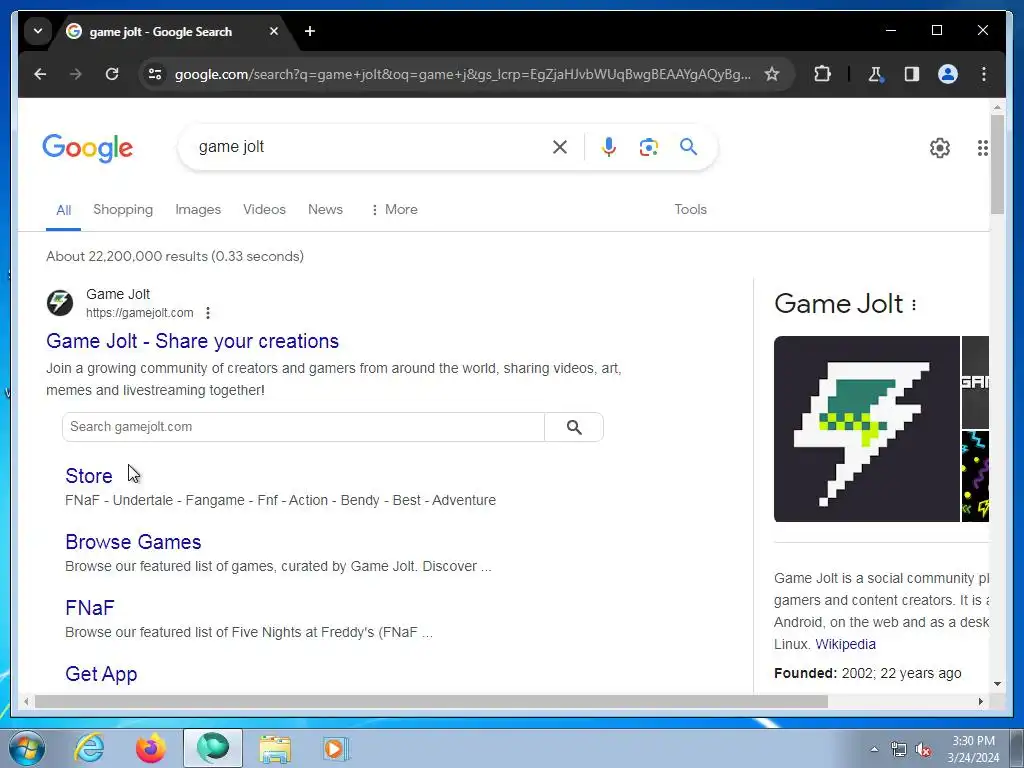Close the game jolt Google Search tab
Viewport: 1024px width, 768px height.
click(274, 31)
